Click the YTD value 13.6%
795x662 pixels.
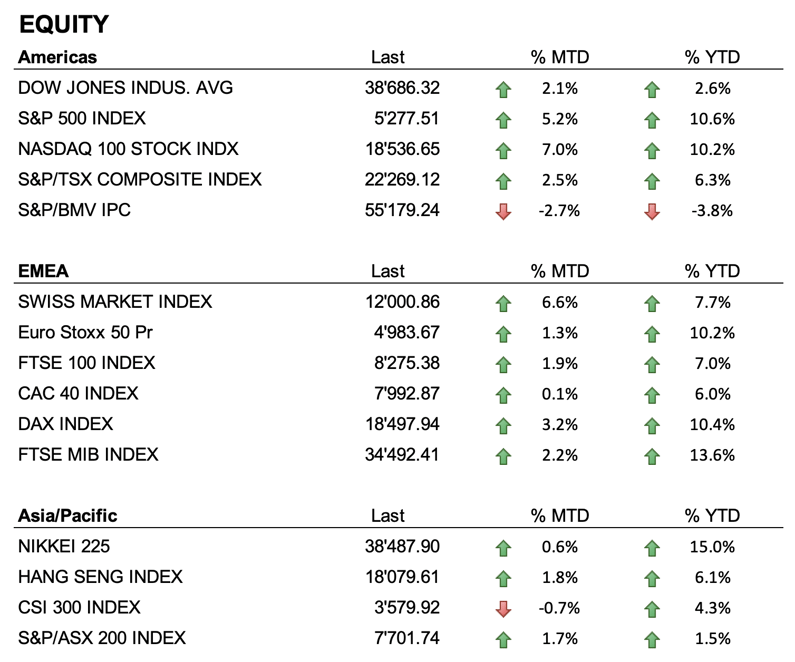click(712, 455)
